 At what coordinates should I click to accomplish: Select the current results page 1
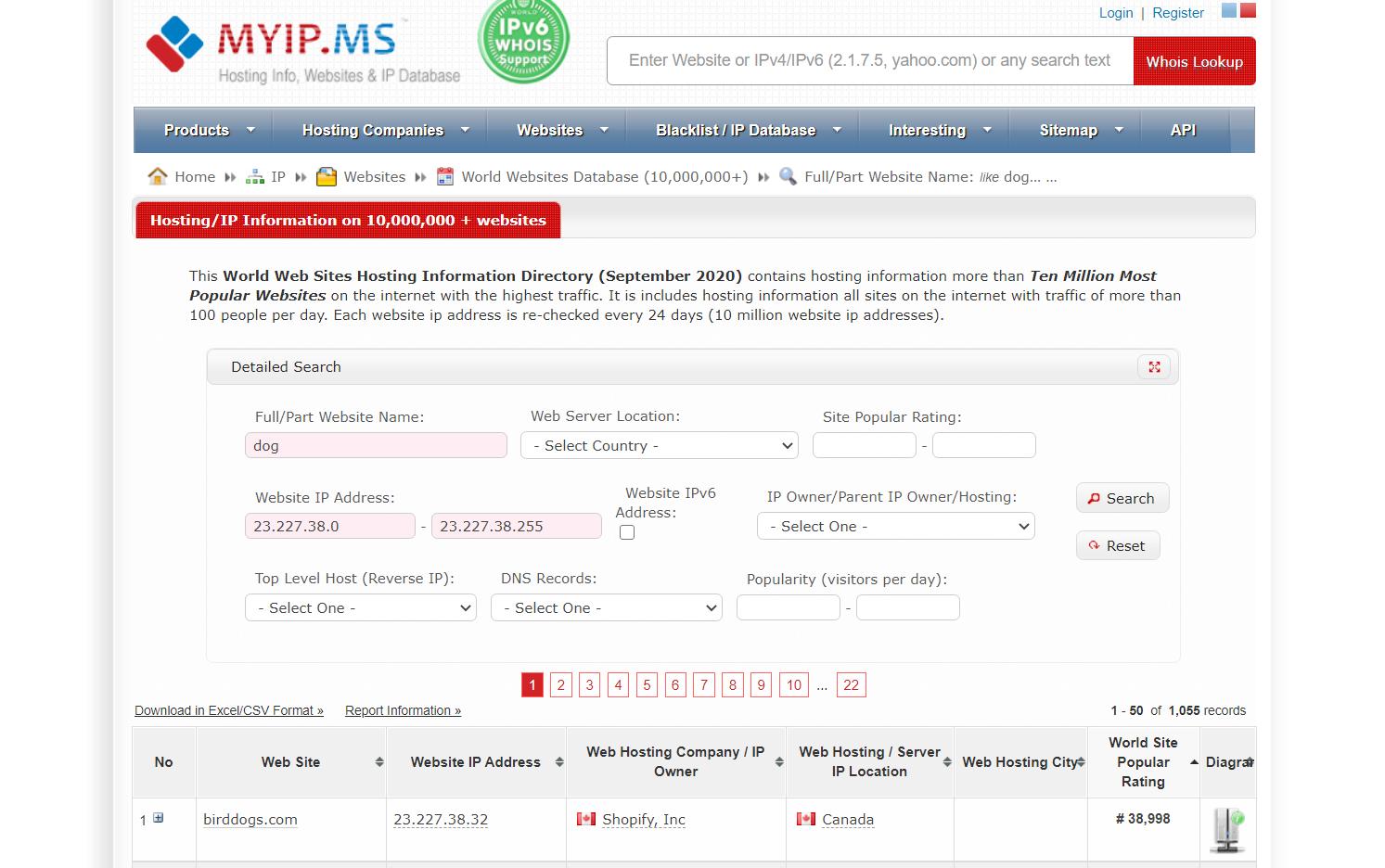532,685
